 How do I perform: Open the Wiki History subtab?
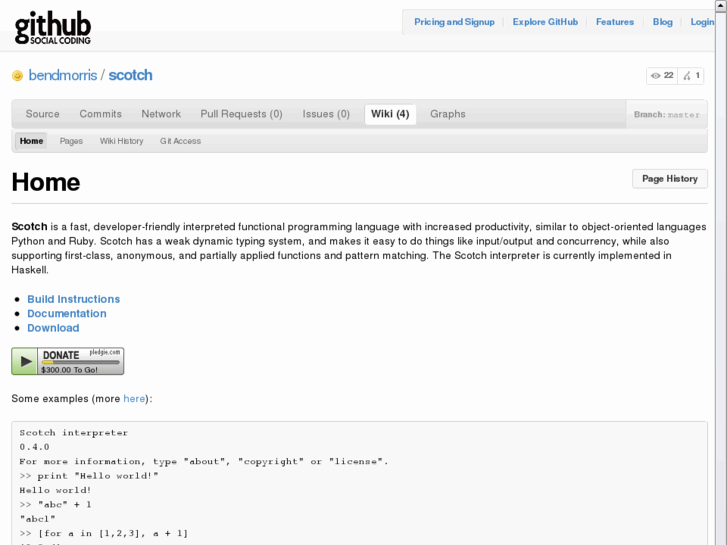(121, 141)
